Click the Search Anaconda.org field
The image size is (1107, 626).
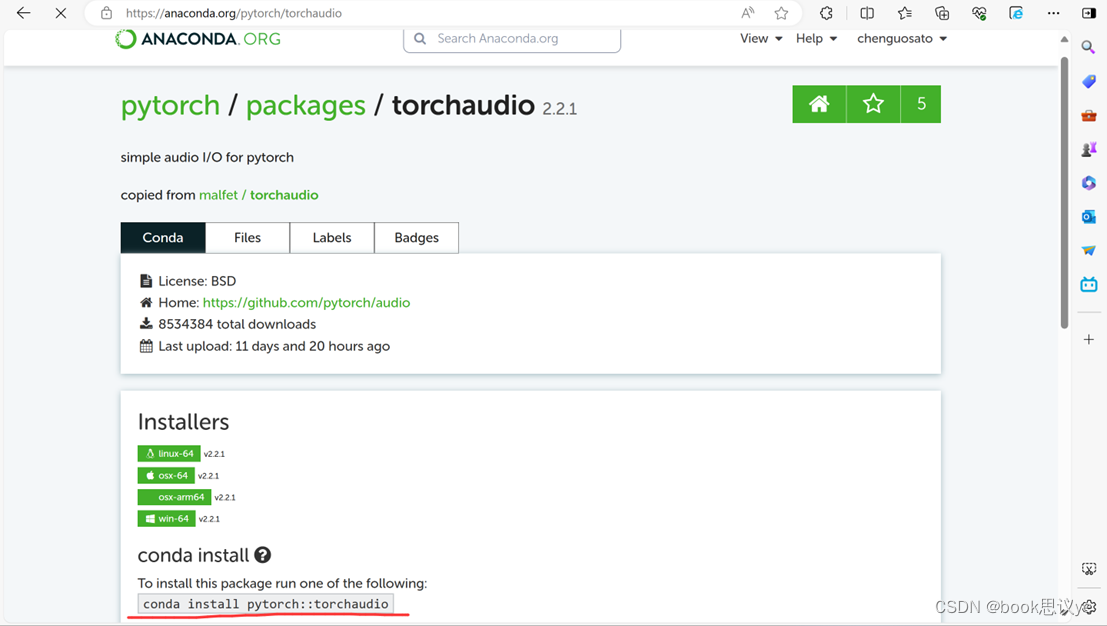[512, 39]
